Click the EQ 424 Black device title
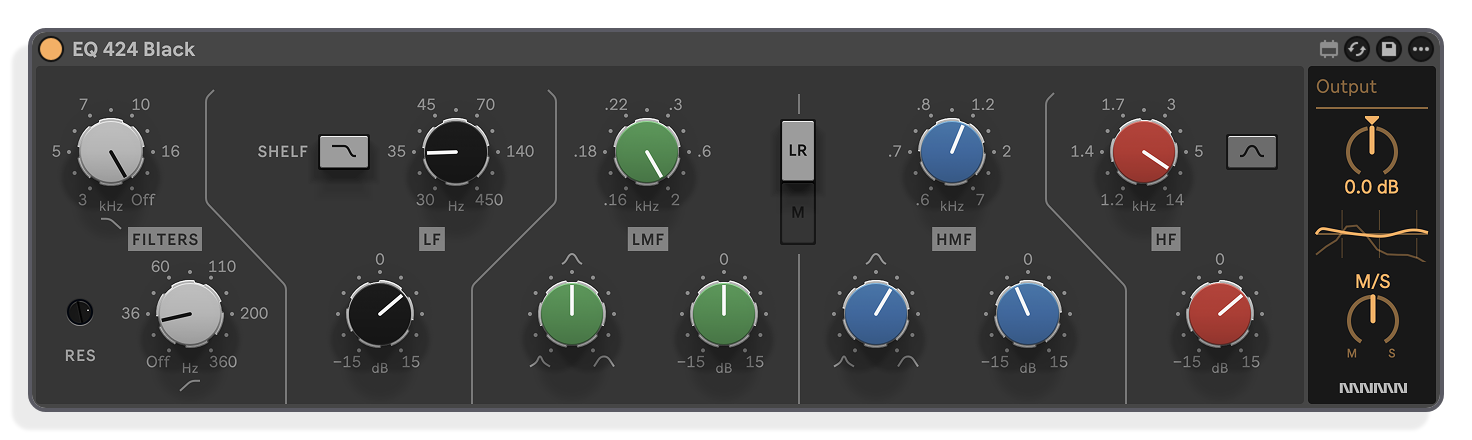Screen dimensions: 1472x440 (133, 49)
